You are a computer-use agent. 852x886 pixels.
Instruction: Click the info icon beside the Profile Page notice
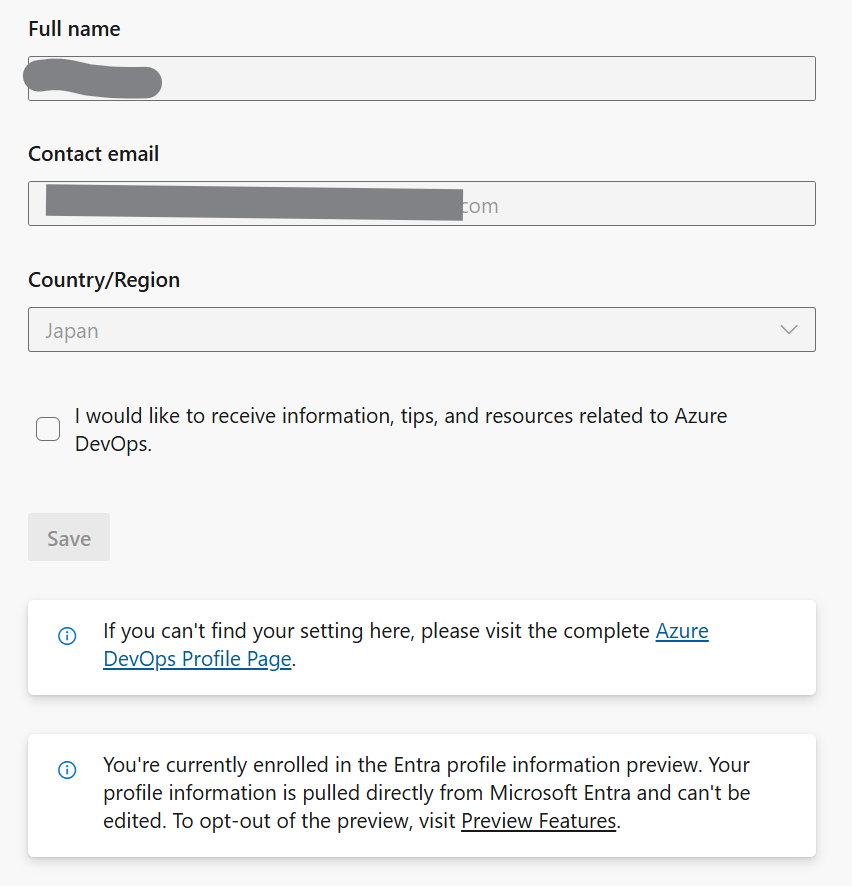coord(67,636)
